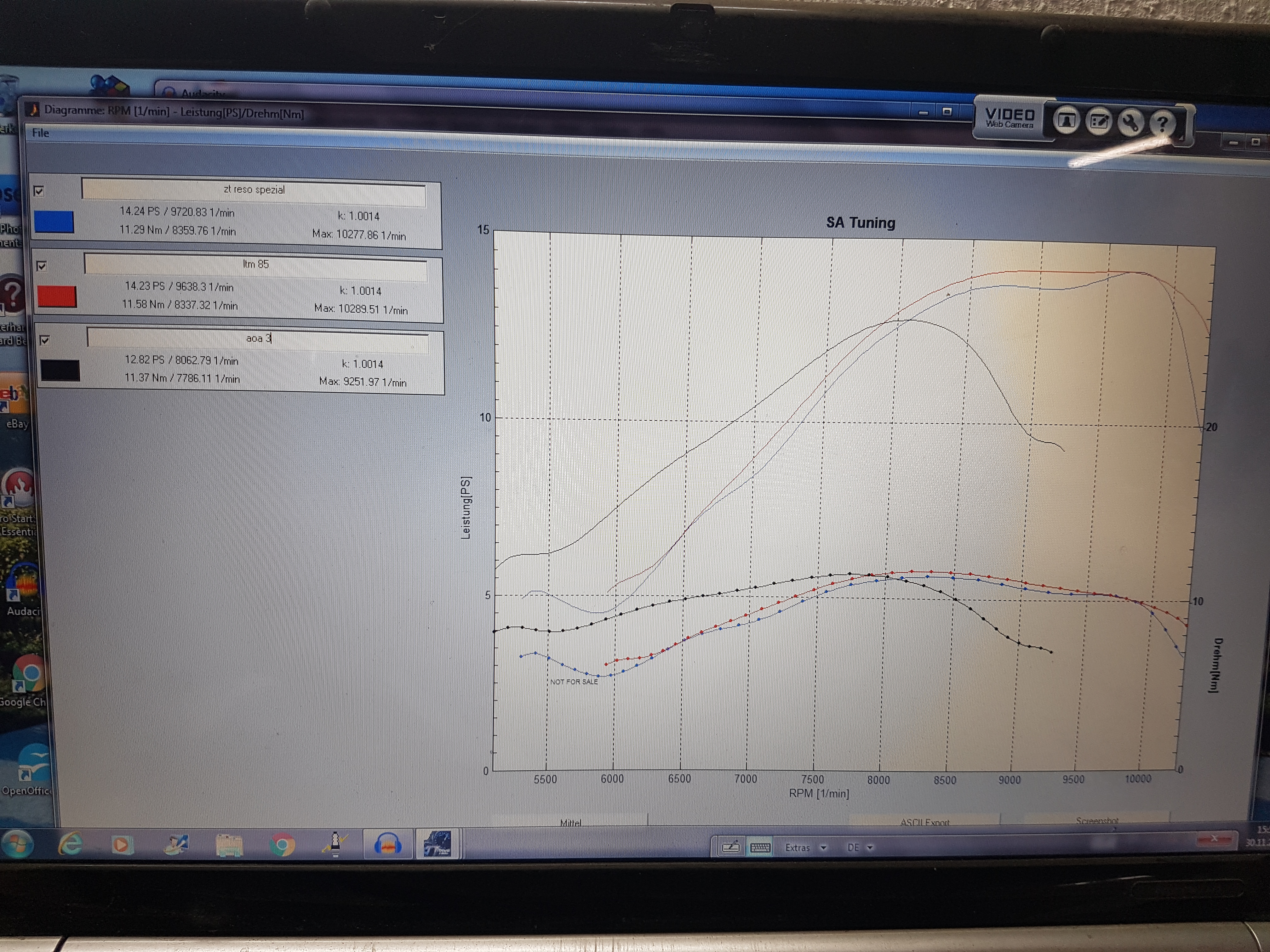Open the on-screen keyboard toolbar icon
Screen dimensions: 1270x952
tap(760, 847)
